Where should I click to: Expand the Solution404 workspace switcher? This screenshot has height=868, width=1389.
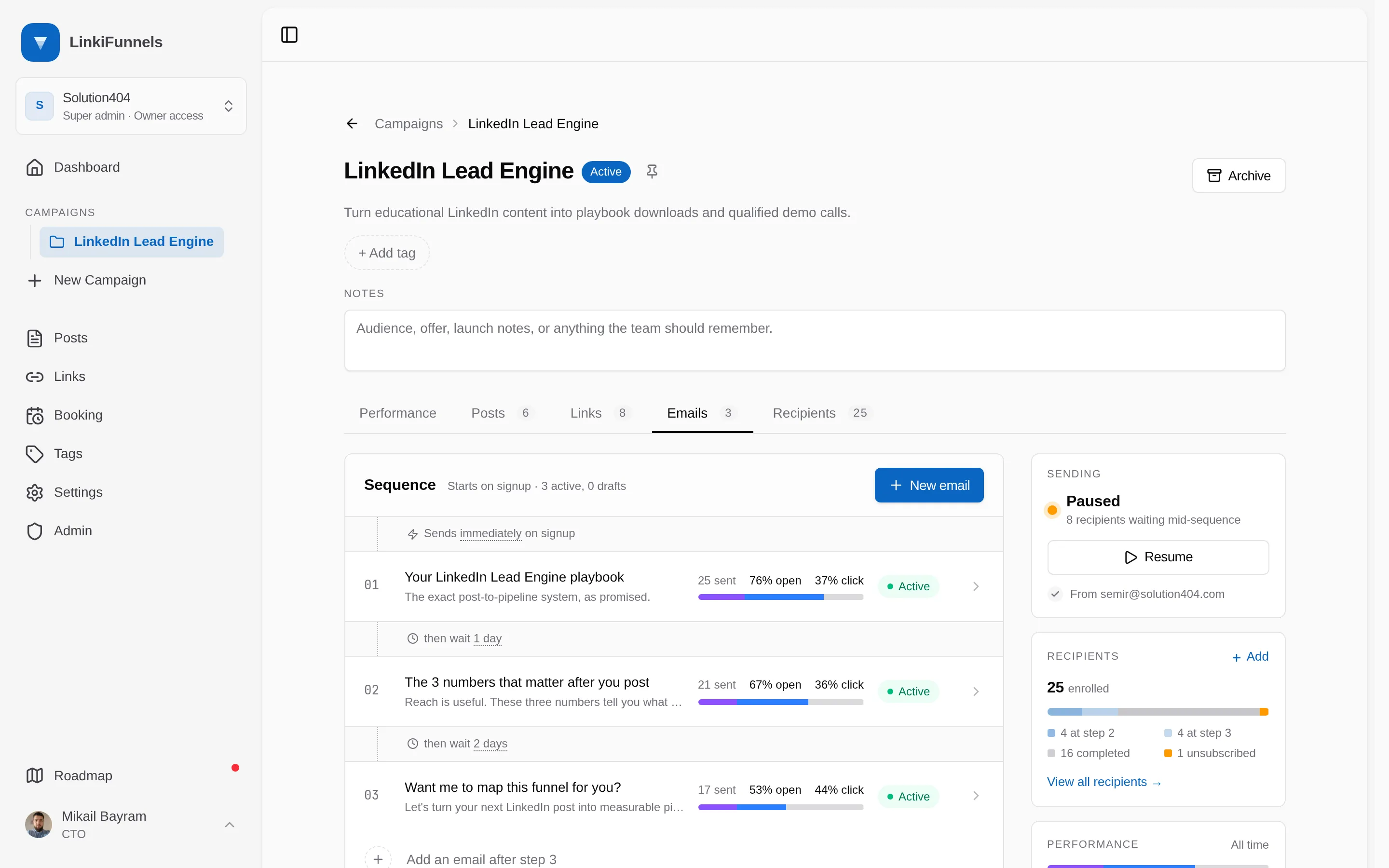(x=132, y=106)
